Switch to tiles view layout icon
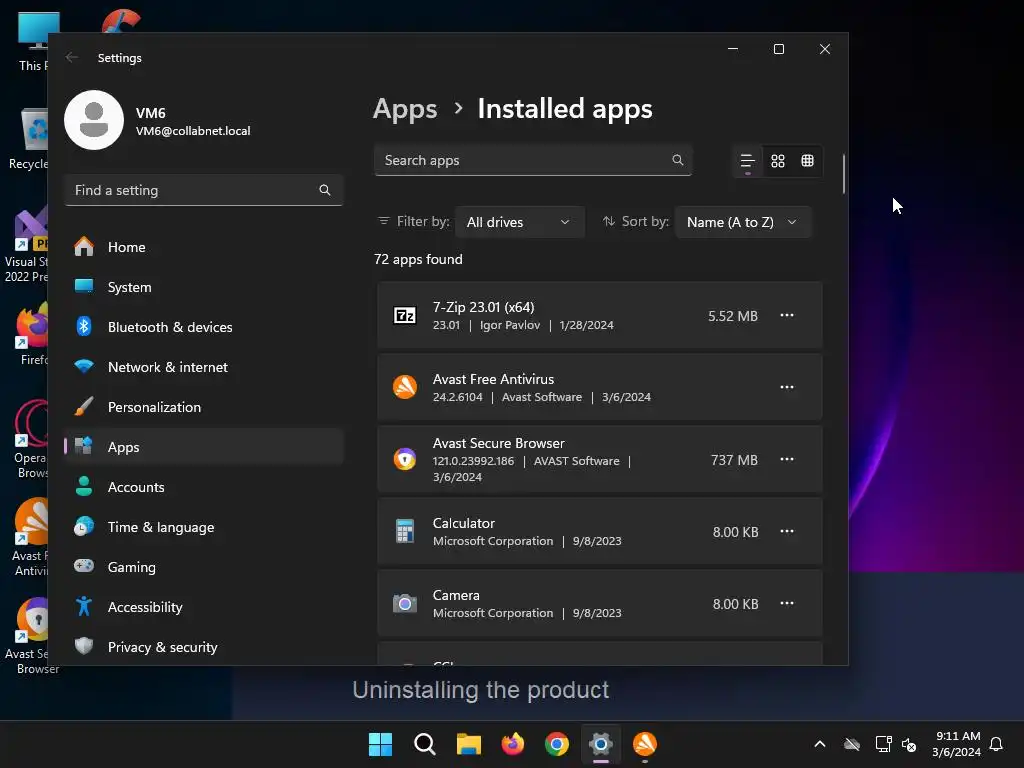1024x768 pixels. [808, 161]
